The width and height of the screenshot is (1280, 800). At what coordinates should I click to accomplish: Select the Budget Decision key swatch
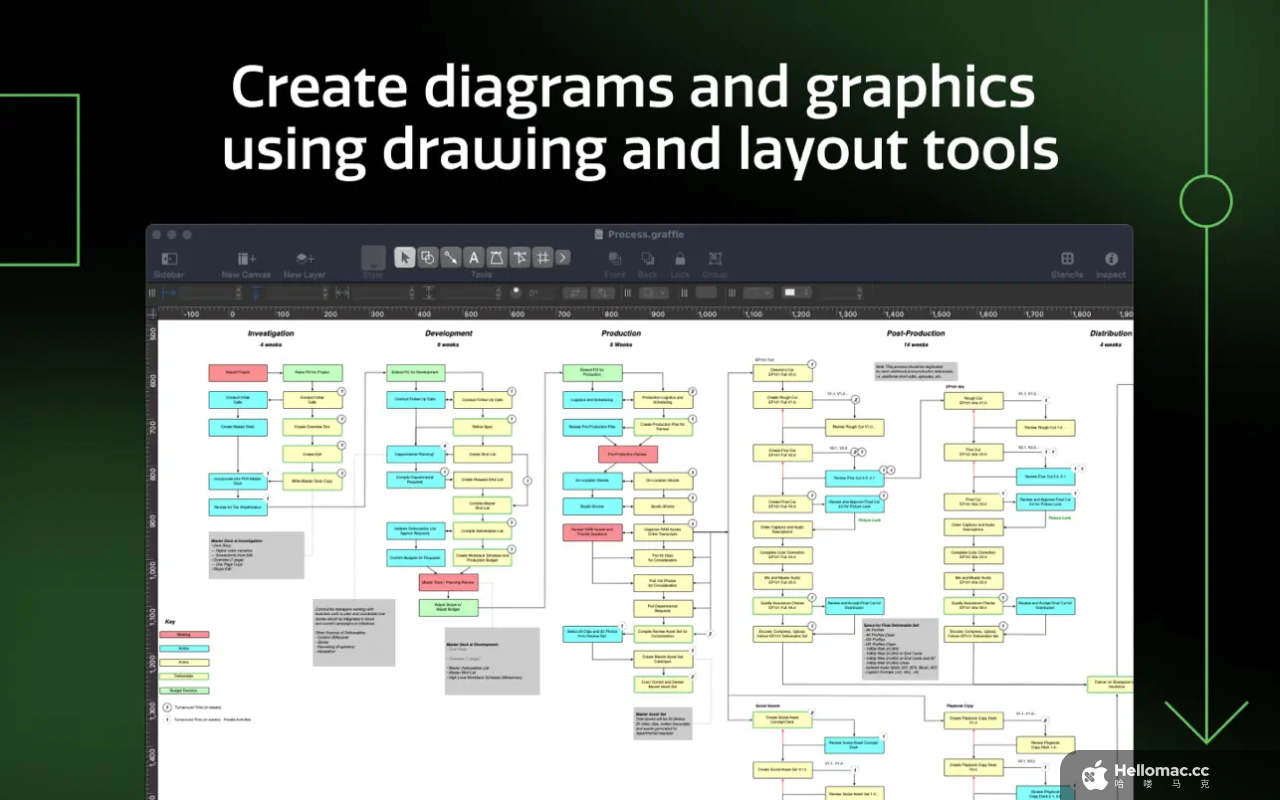click(x=184, y=691)
